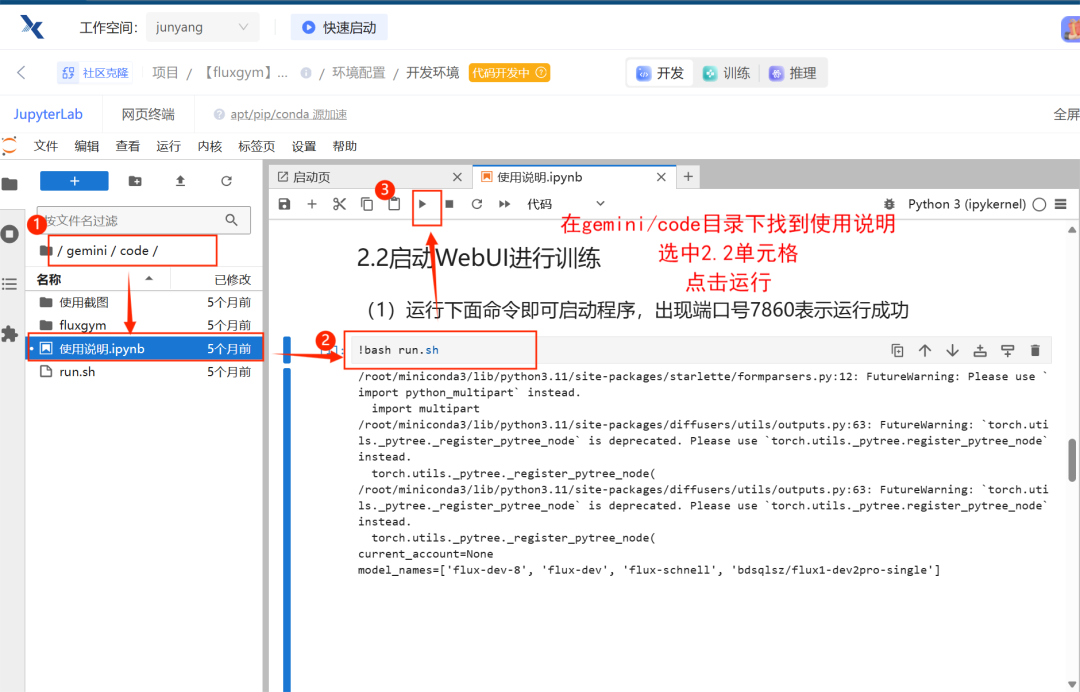Open the Python 3 (ipykernel) kernel selector
The image size is (1080, 692).
[x=967, y=204]
